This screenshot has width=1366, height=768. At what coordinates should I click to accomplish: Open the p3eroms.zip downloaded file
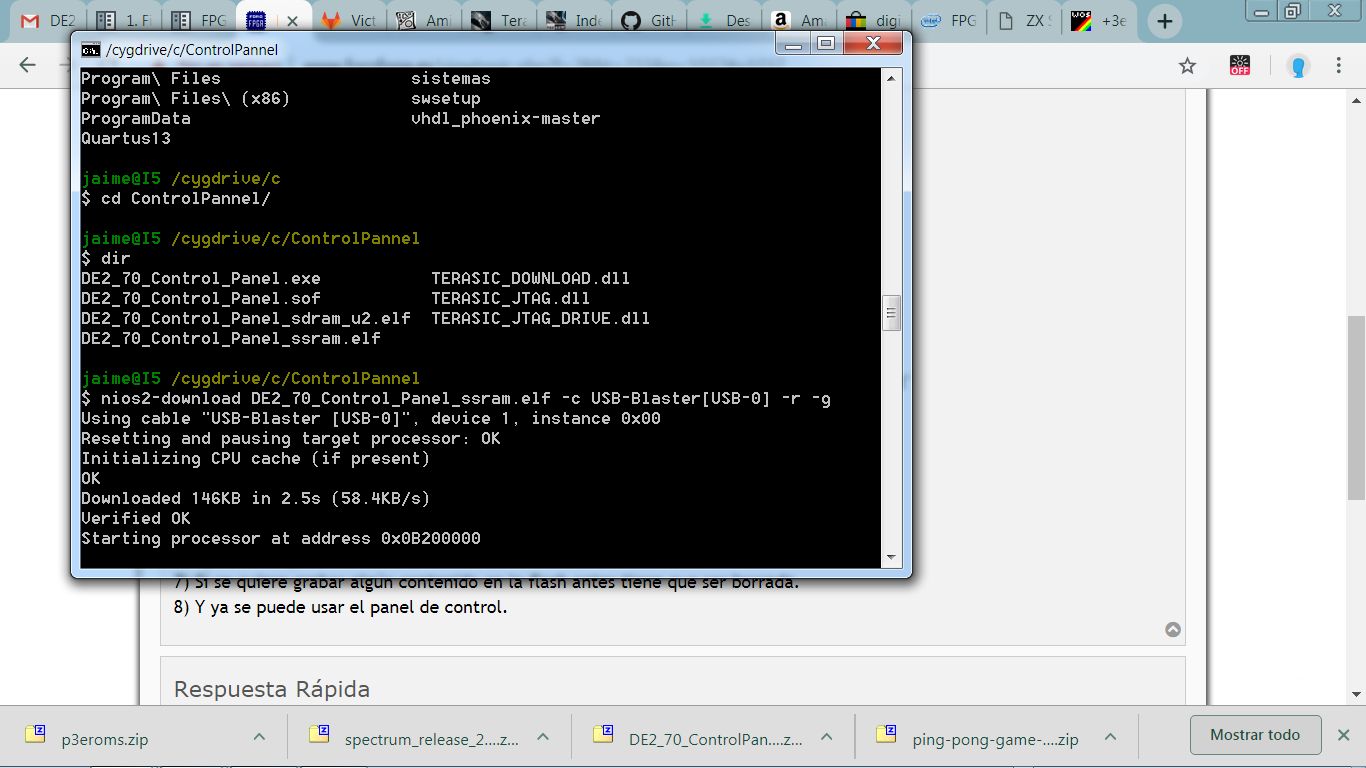(104, 740)
